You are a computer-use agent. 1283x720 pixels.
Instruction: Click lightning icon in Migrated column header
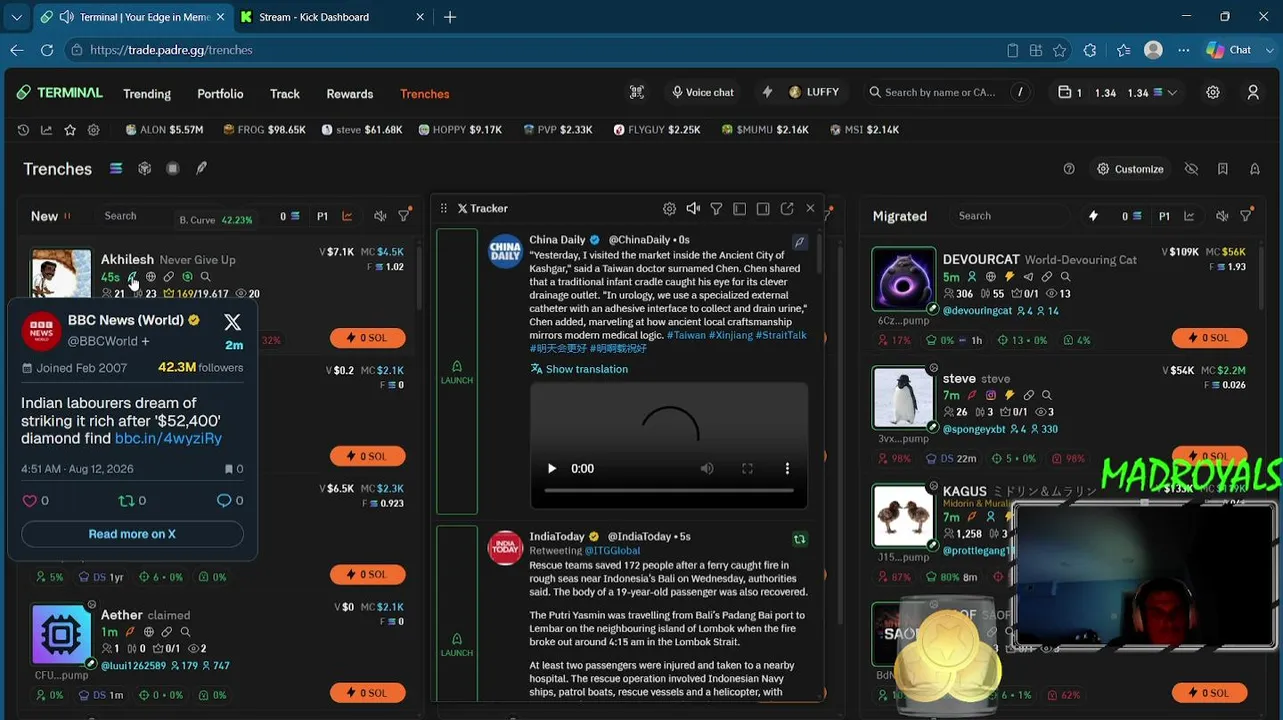[1093, 216]
